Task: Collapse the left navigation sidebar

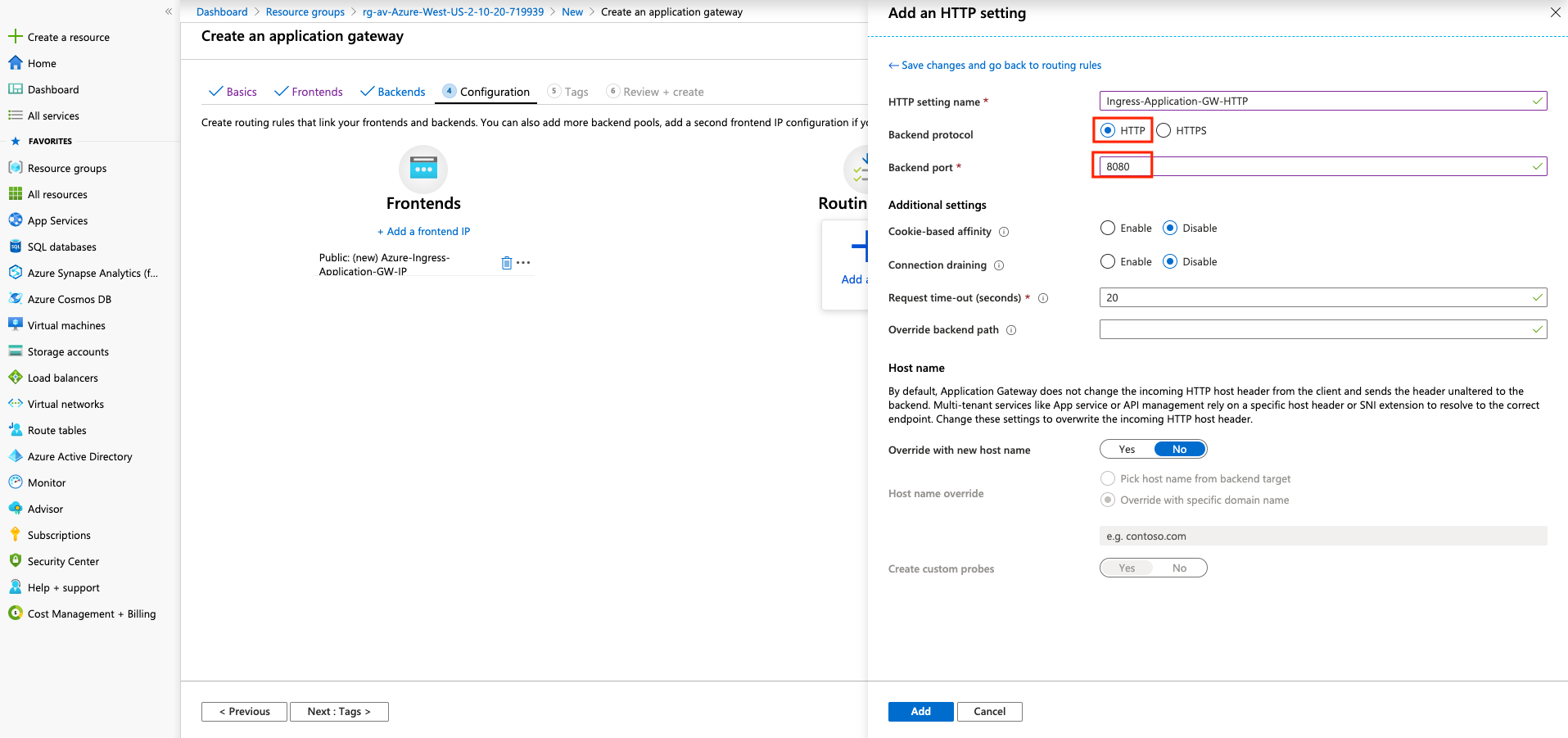Action: click(x=169, y=11)
